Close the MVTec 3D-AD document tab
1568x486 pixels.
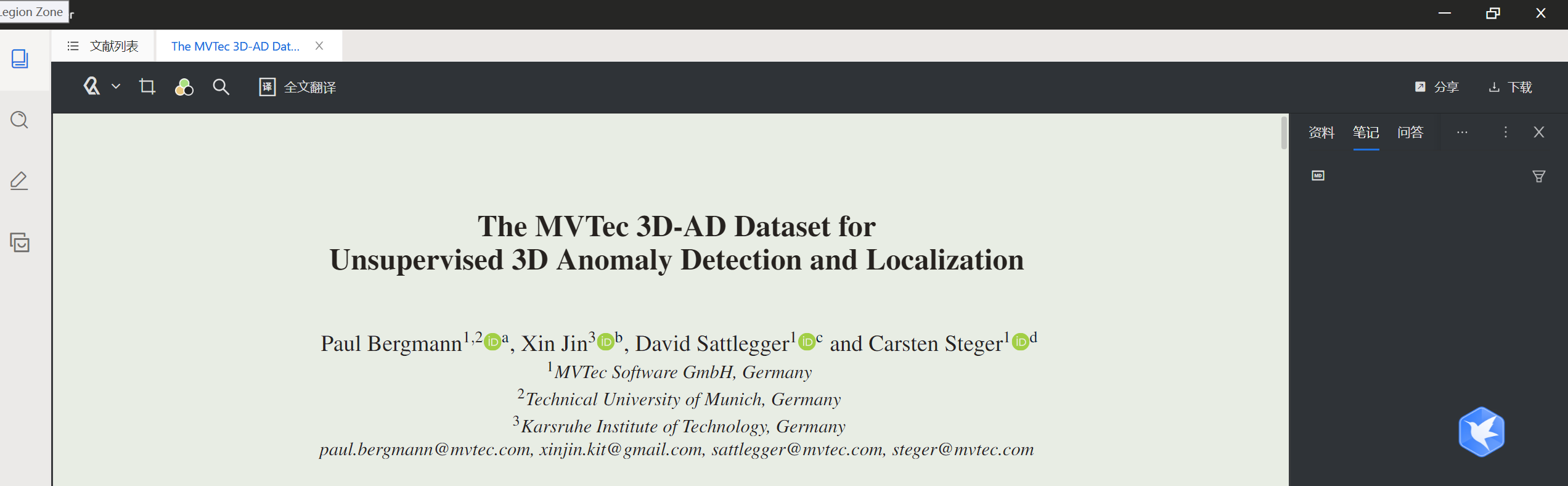(x=319, y=46)
